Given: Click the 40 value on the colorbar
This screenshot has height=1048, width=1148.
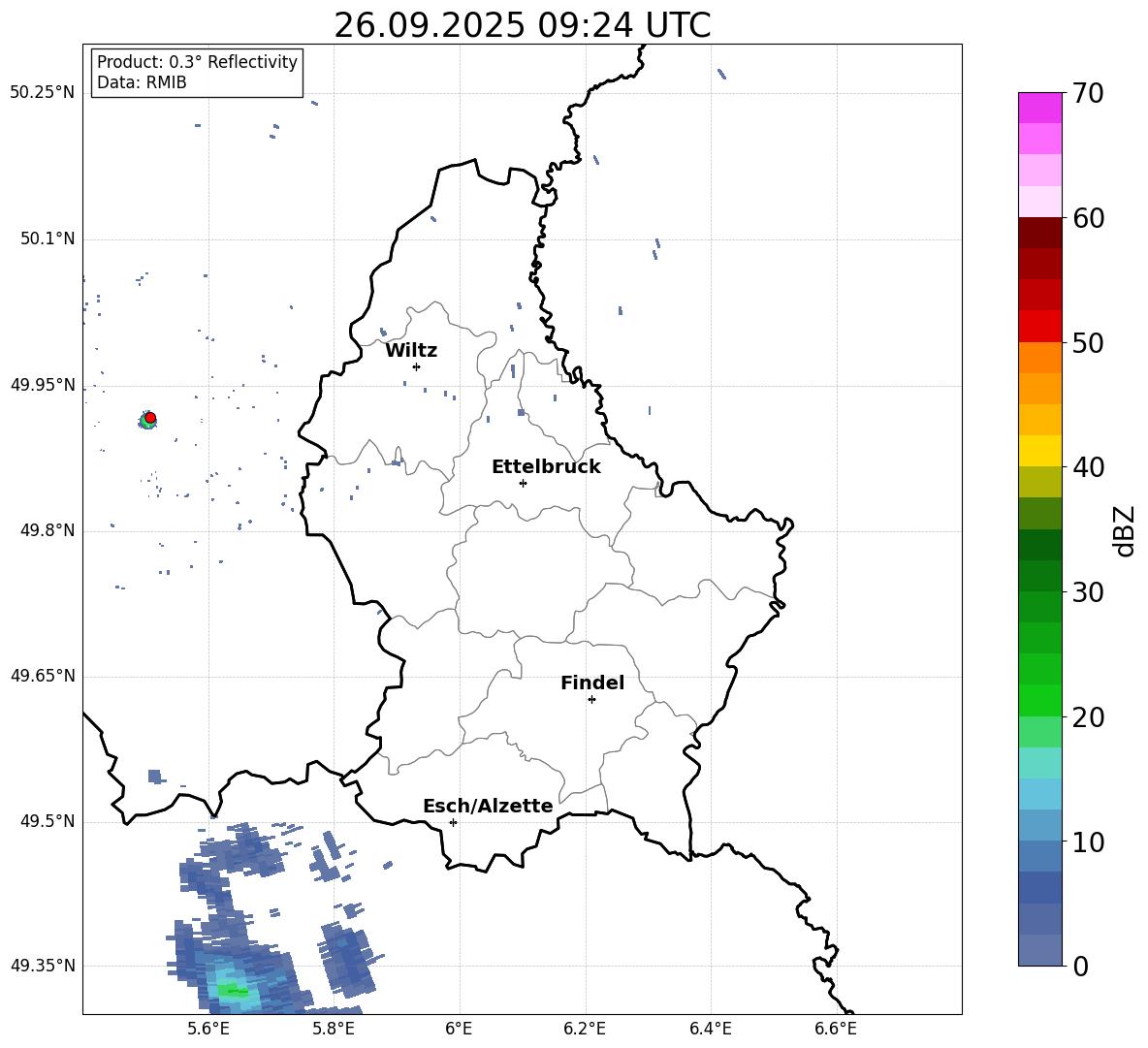Looking at the screenshot, I should (x=1087, y=467).
